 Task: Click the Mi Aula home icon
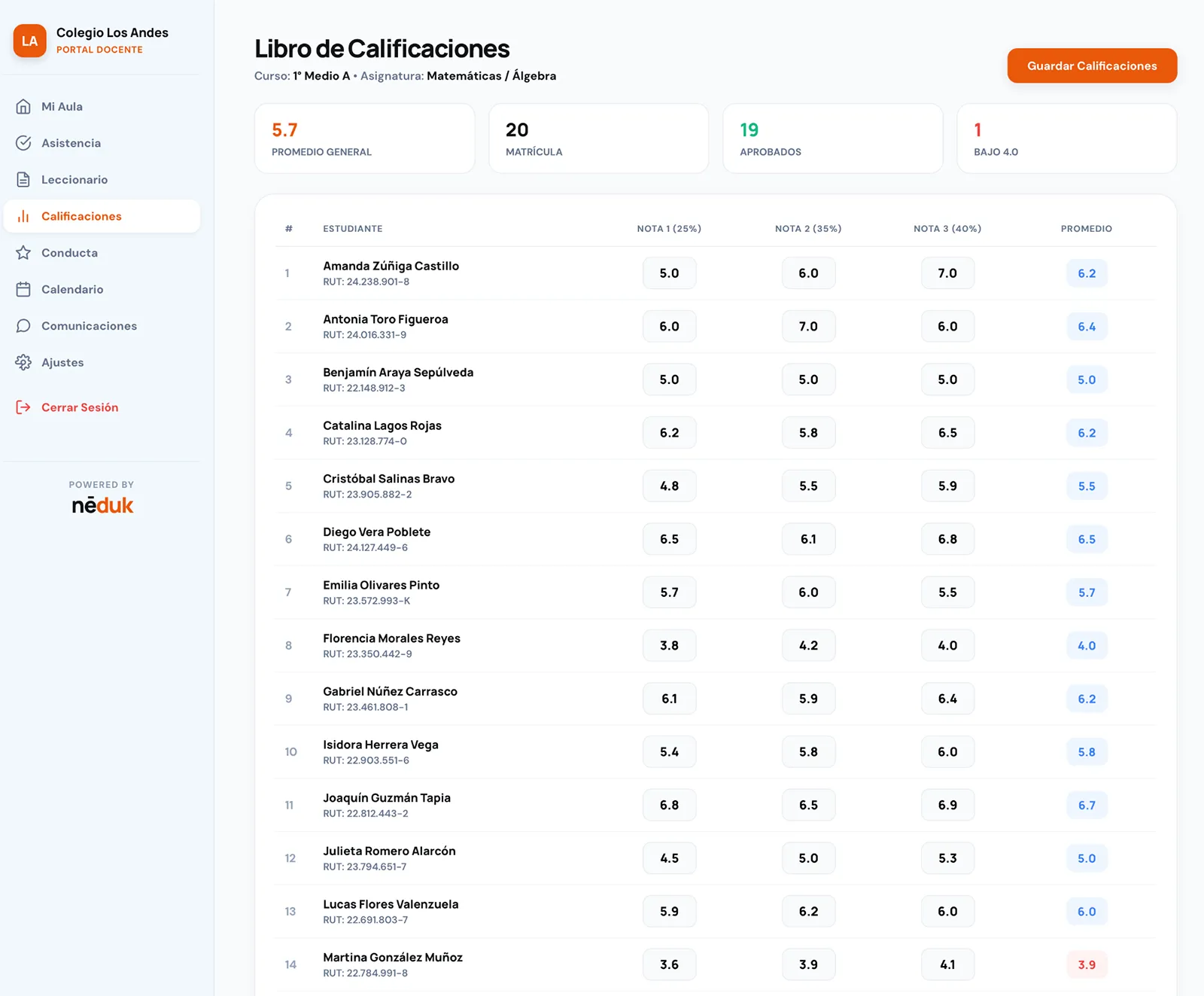point(23,106)
